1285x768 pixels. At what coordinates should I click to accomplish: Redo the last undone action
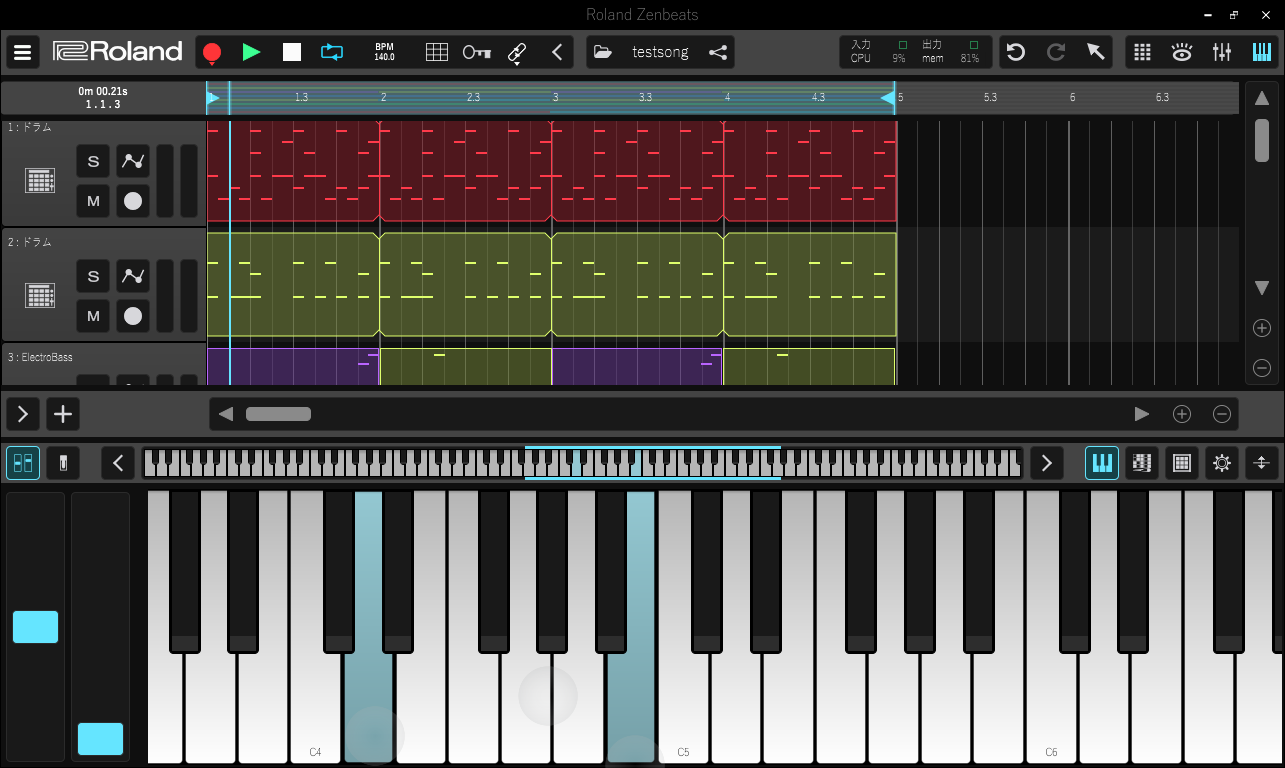click(x=1056, y=52)
